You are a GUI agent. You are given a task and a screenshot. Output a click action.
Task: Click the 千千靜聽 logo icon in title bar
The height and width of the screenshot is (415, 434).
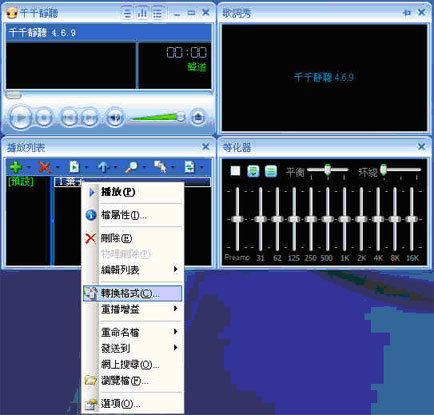[x=12, y=13]
